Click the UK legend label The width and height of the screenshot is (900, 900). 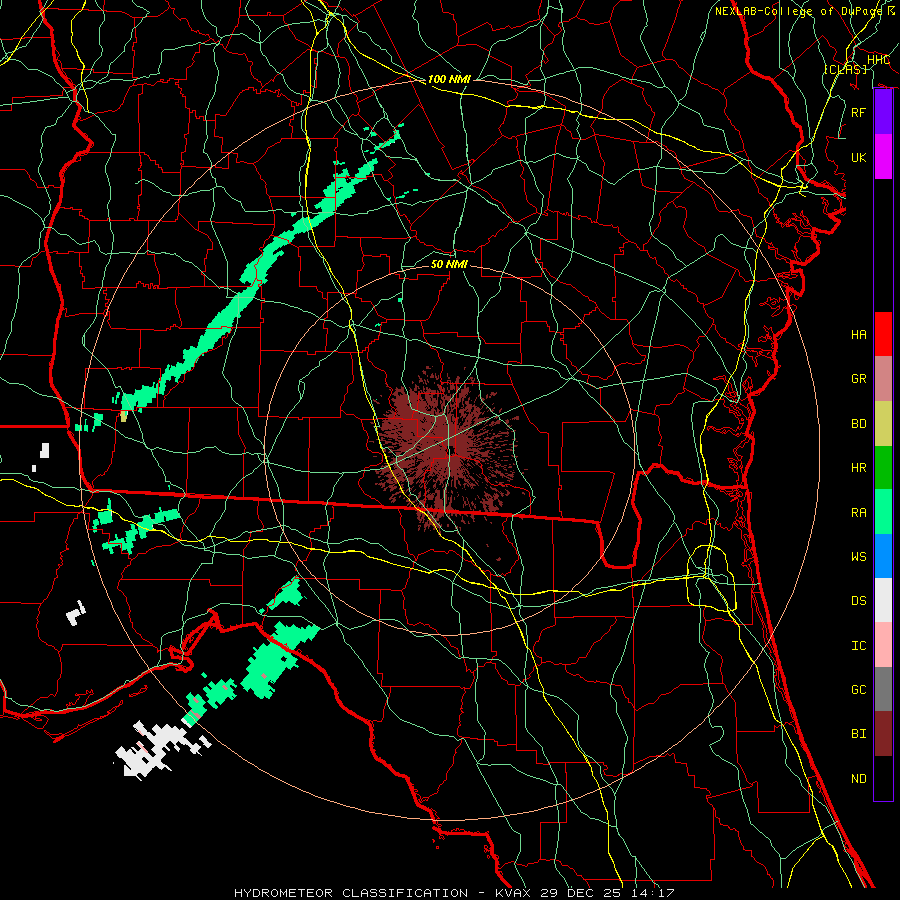coord(858,157)
